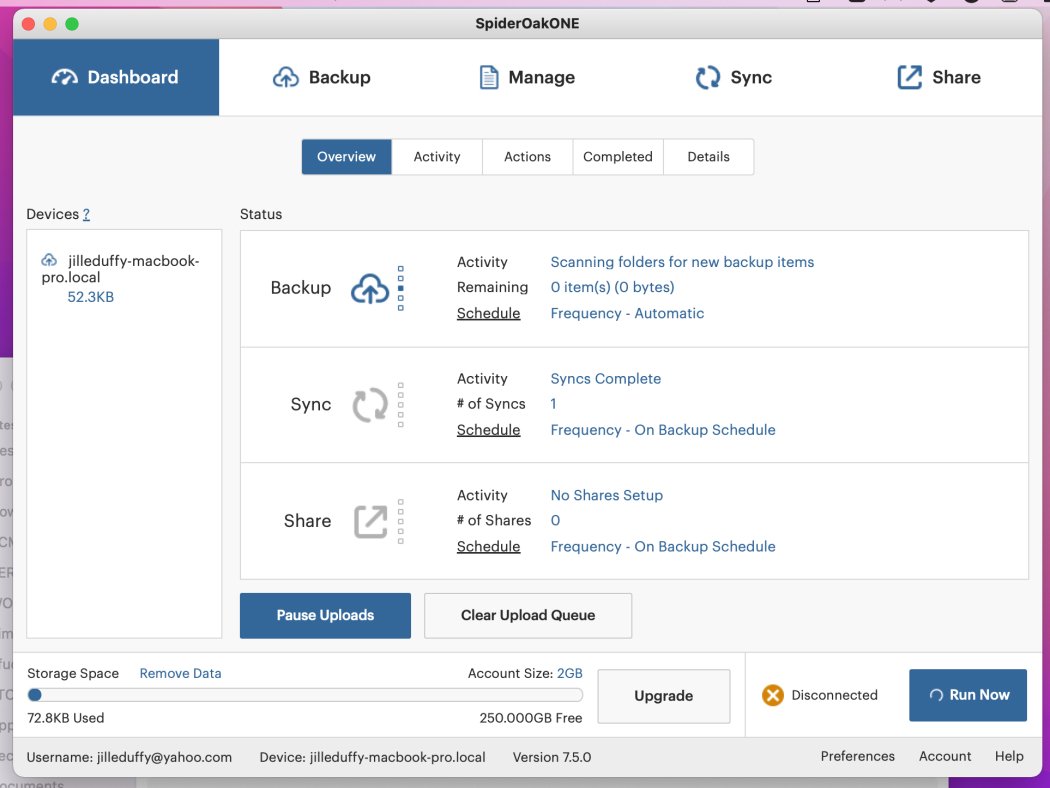Image resolution: width=1050 pixels, height=788 pixels.
Task: Click the Sync status circular arrows icon
Action: (370, 405)
